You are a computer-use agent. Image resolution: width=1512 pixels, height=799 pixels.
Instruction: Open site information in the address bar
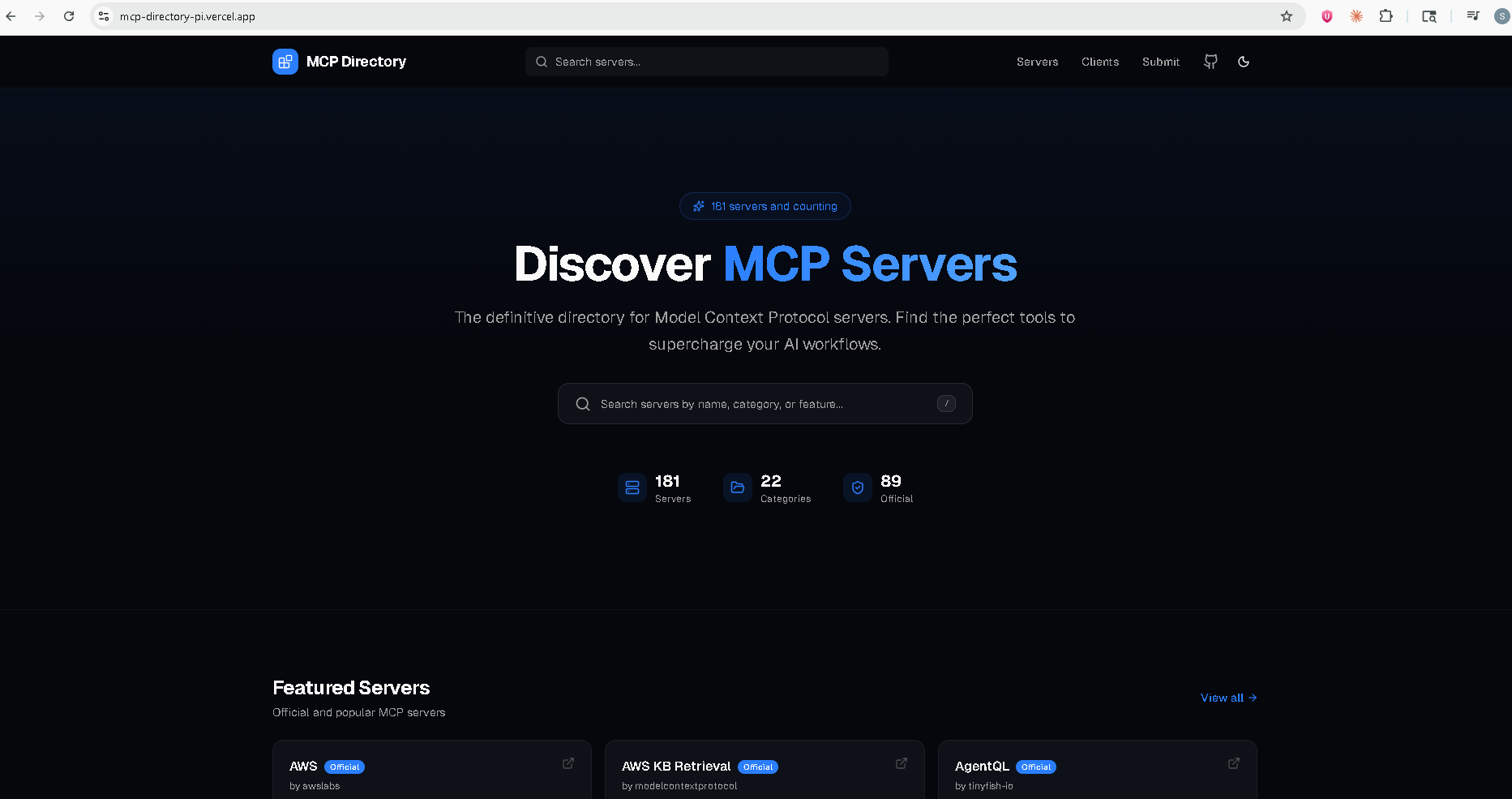pyautogui.click(x=104, y=15)
